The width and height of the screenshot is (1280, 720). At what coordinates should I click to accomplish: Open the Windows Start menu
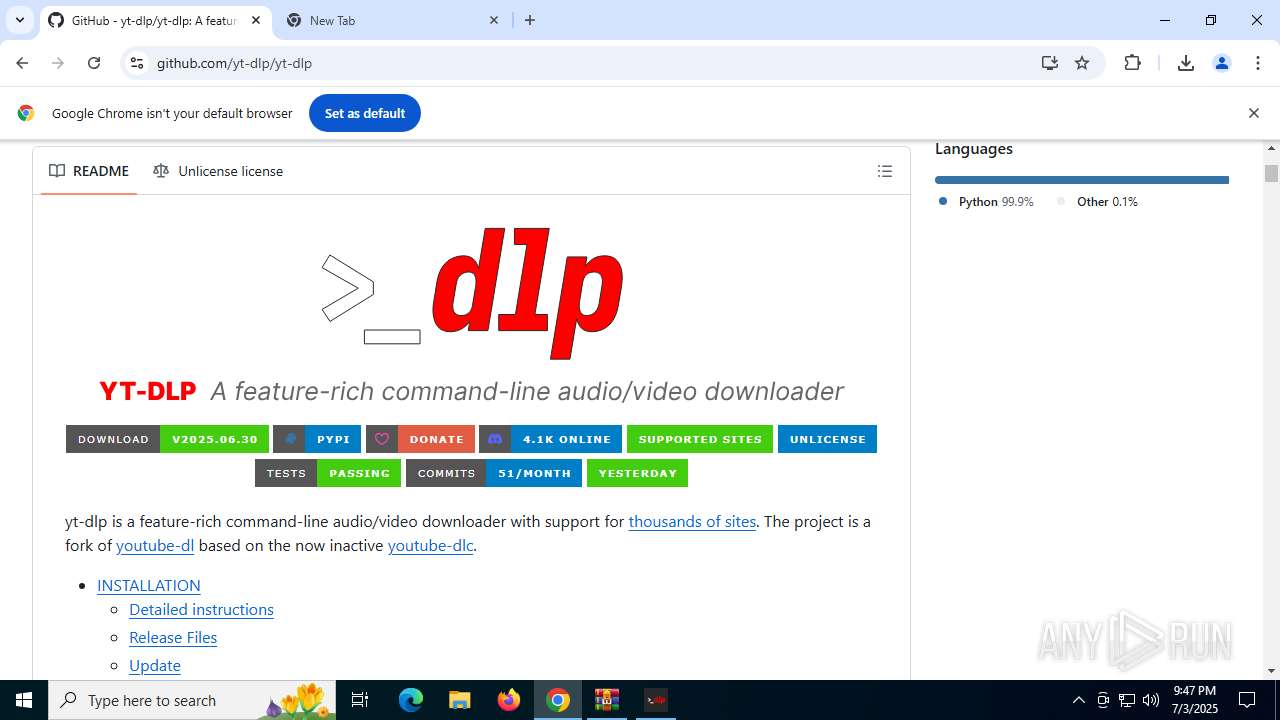pyautogui.click(x=24, y=700)
